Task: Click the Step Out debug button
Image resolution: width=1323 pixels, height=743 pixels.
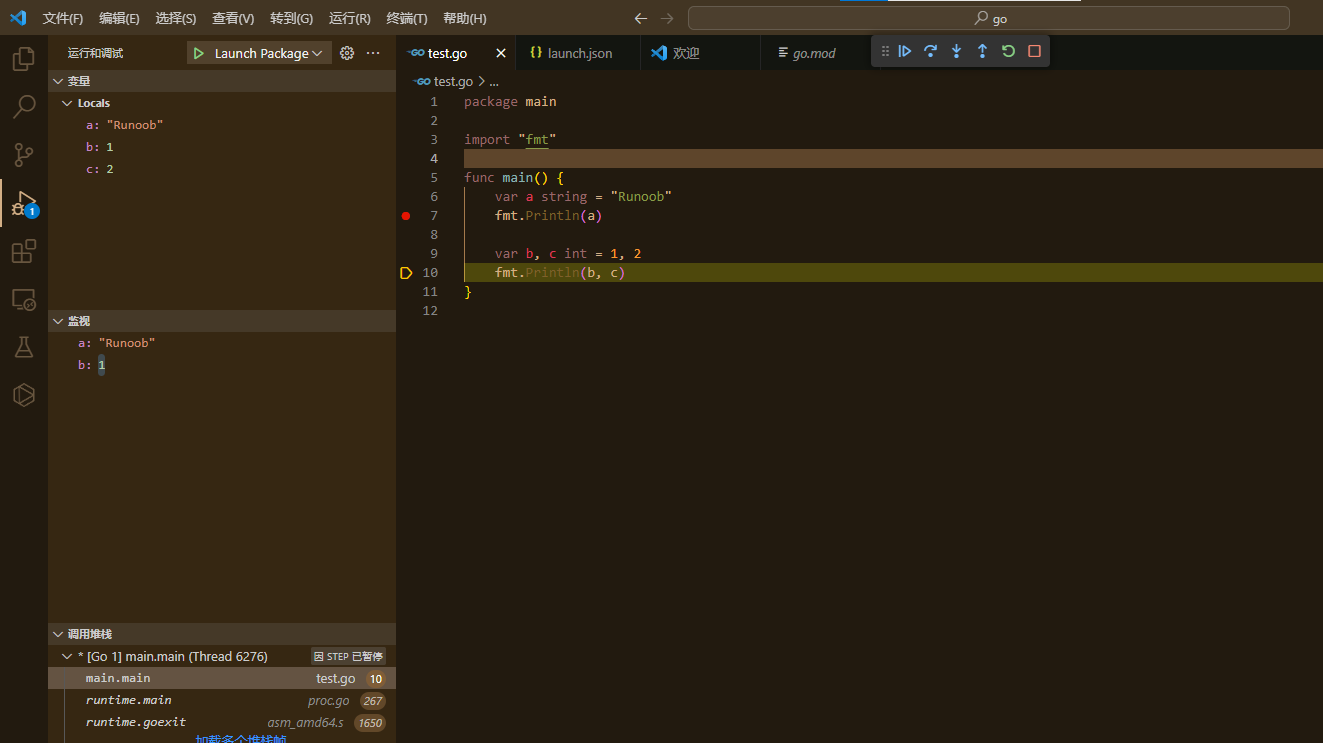Action: 982,51
